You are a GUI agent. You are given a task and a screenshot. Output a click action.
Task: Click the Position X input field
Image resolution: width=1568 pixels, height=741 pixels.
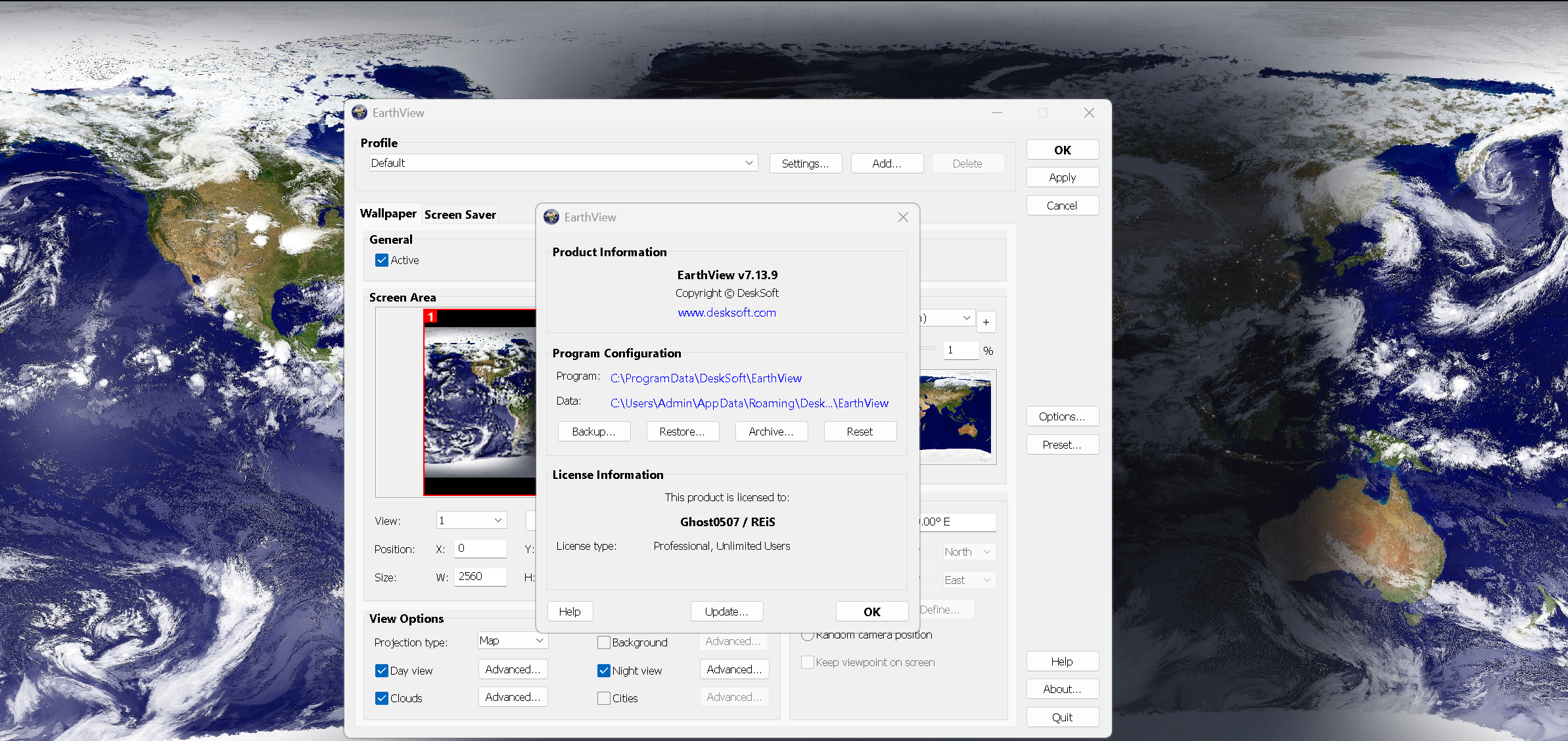click(481, 549)
